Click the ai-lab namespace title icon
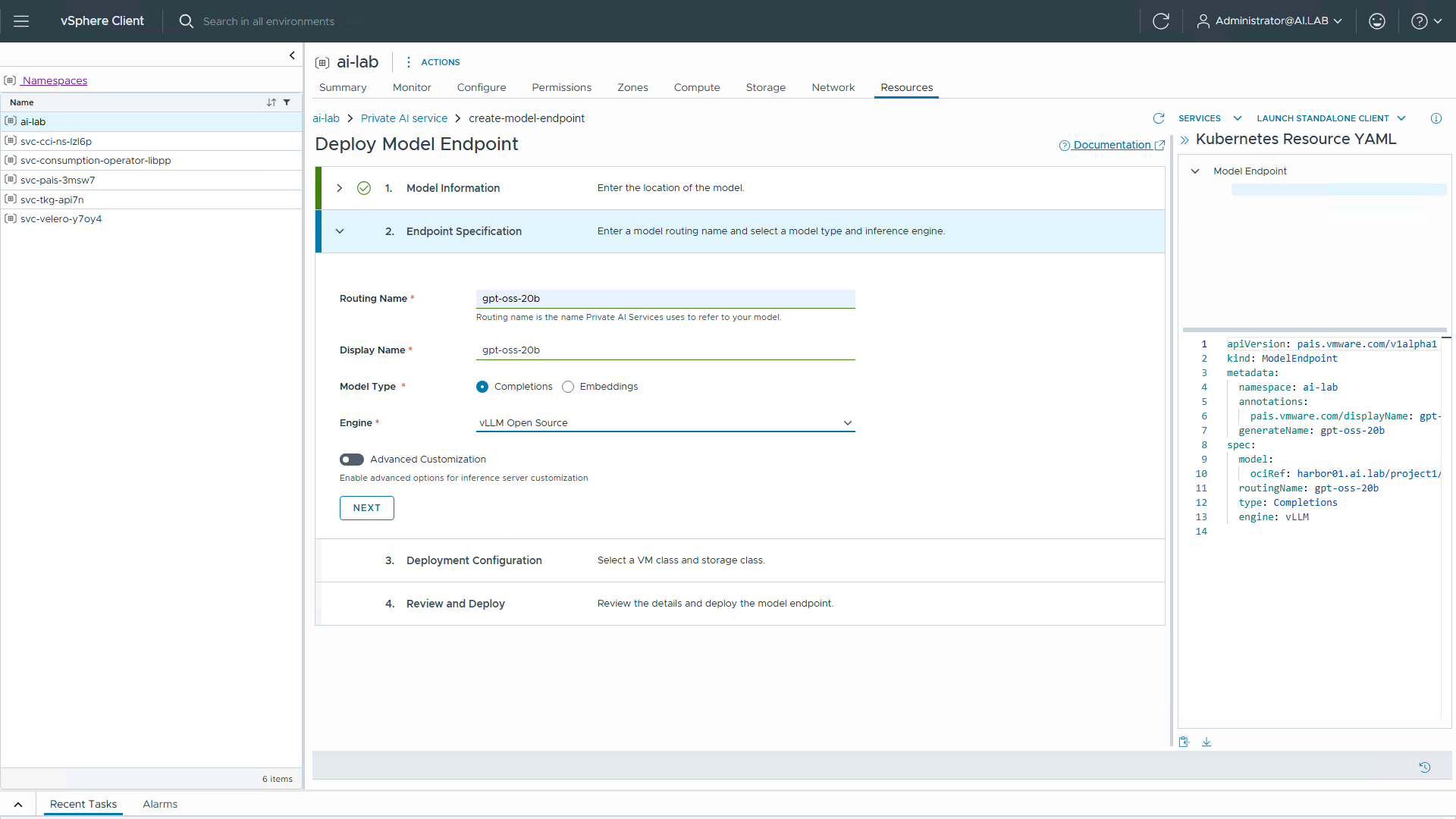The width and height of the screenshot is (1456, 819). pos(322,63)
